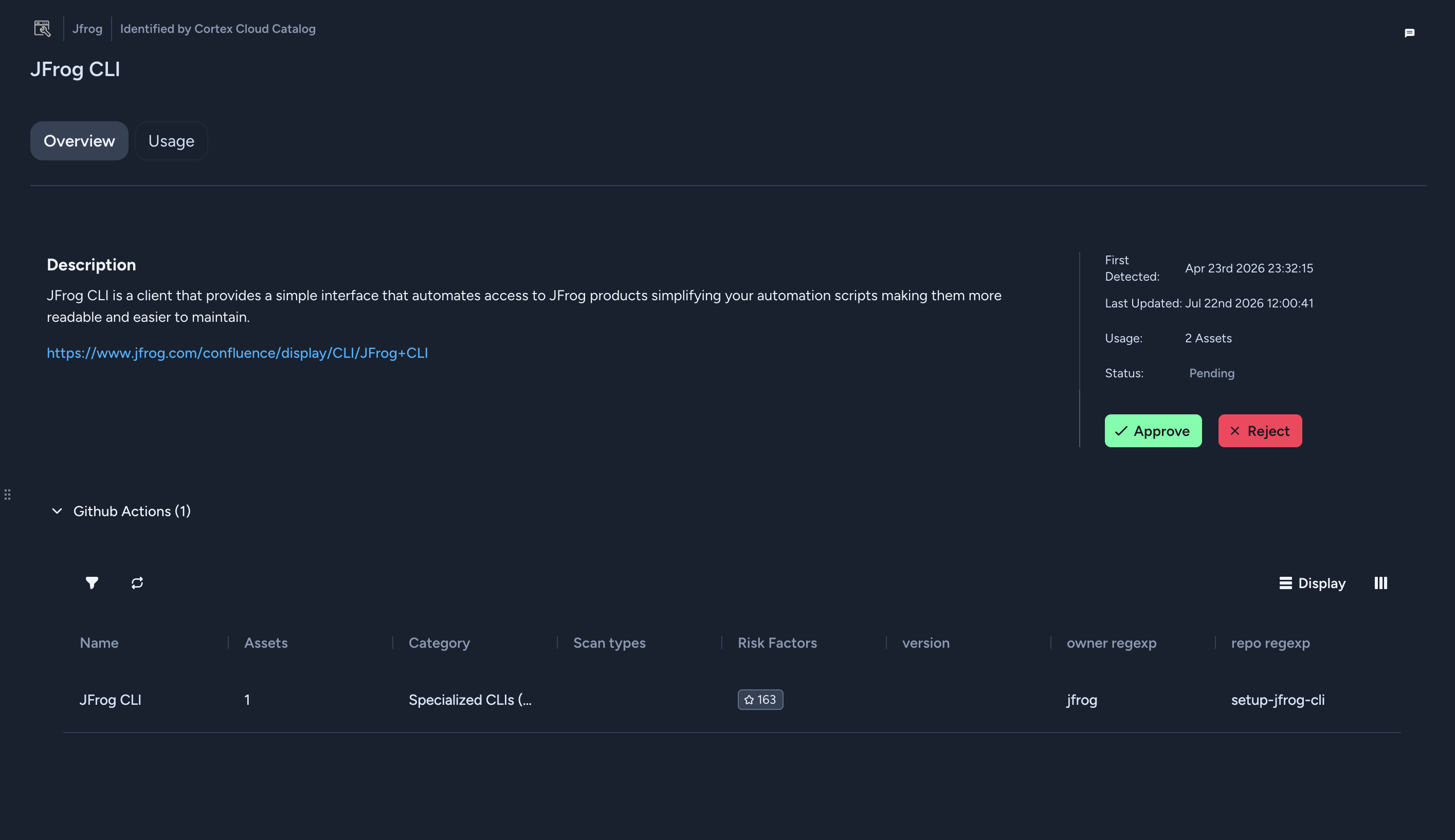
Task: Switch to the Overview tab
Action: point(79,141)
